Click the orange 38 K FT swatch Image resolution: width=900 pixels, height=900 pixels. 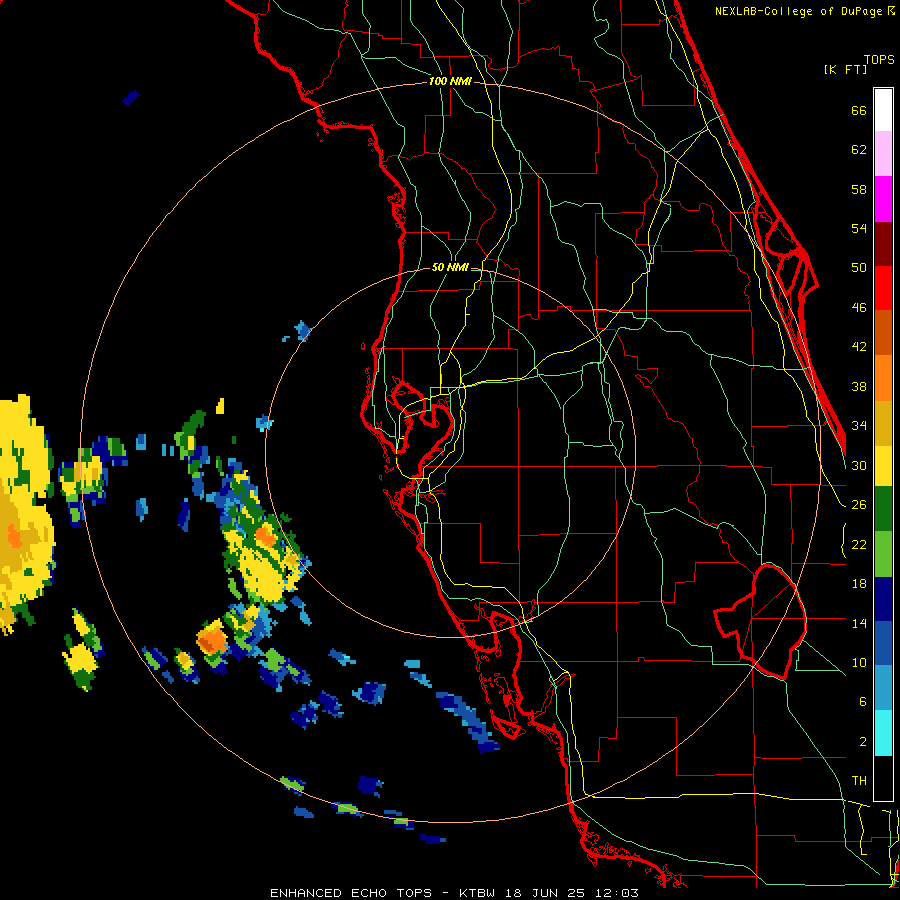coord(883,378)
